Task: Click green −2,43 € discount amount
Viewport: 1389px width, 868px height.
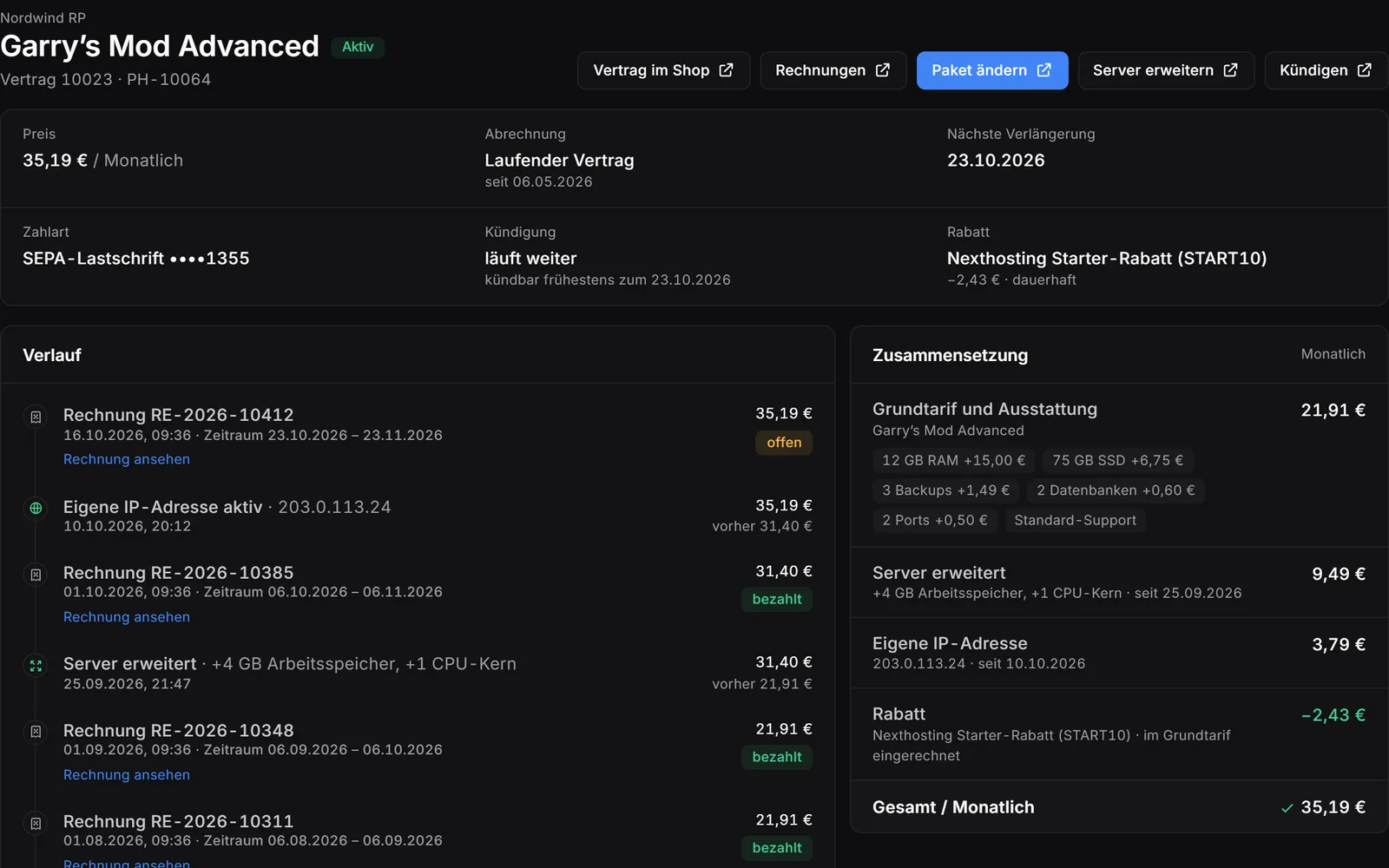Action: (1333, 715)
